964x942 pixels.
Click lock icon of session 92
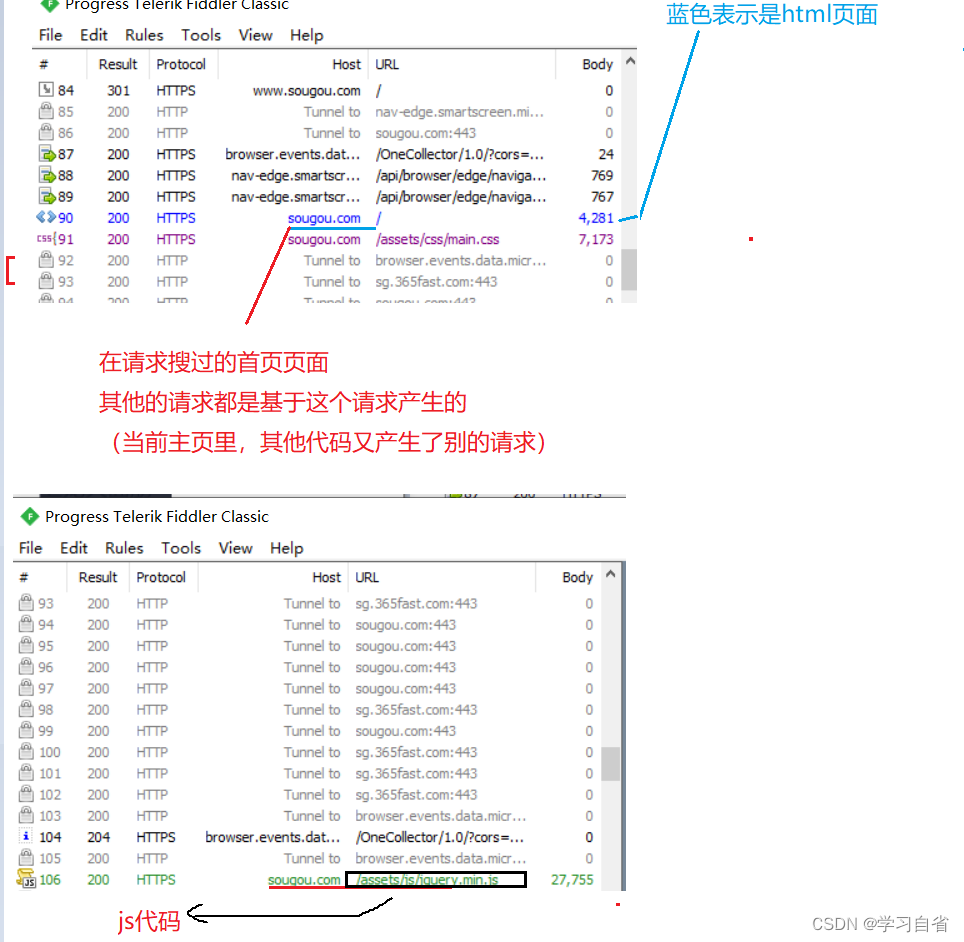46,260
